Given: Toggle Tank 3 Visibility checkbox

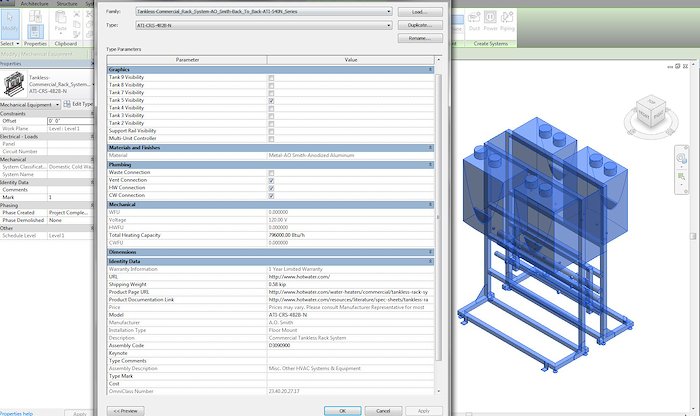Looking at the screenshot, I should [x=271, y=116].
